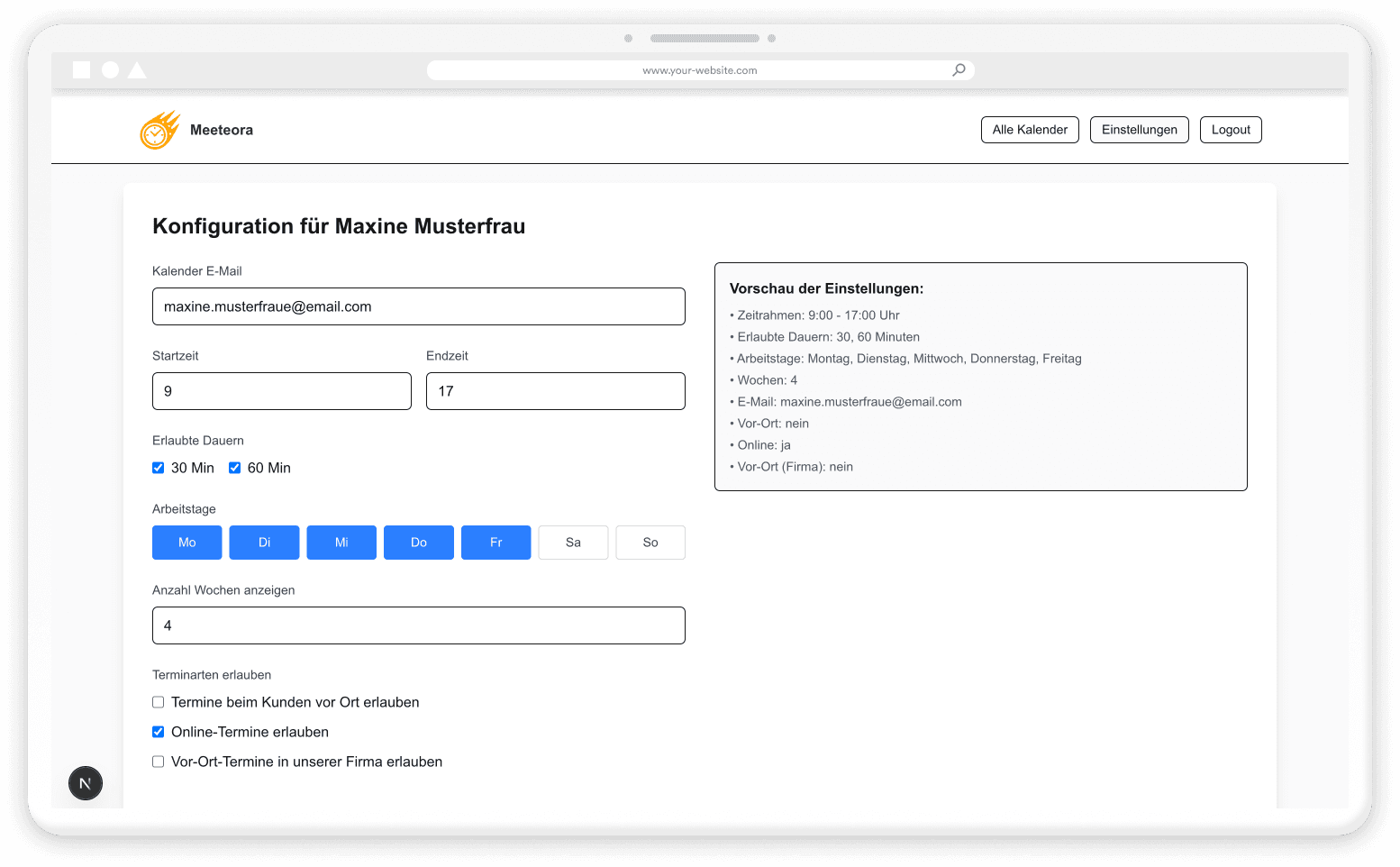Enable Termine beim Kunden vor Ort
Viewport: 1400px width, 867px height.
click(159, 702)
